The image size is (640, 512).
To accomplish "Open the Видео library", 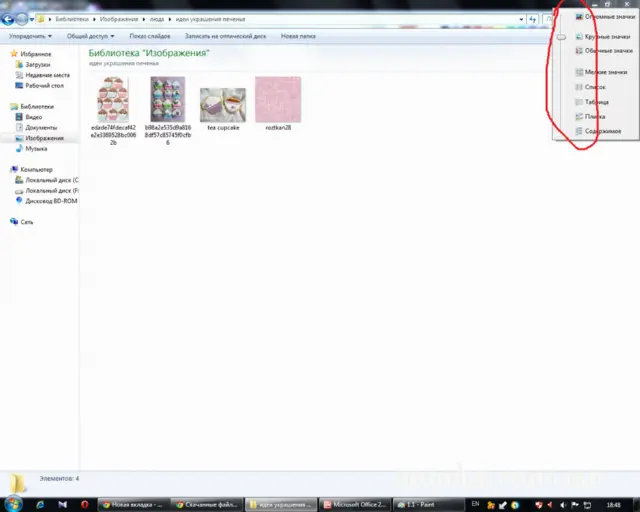I will [29, 117].
